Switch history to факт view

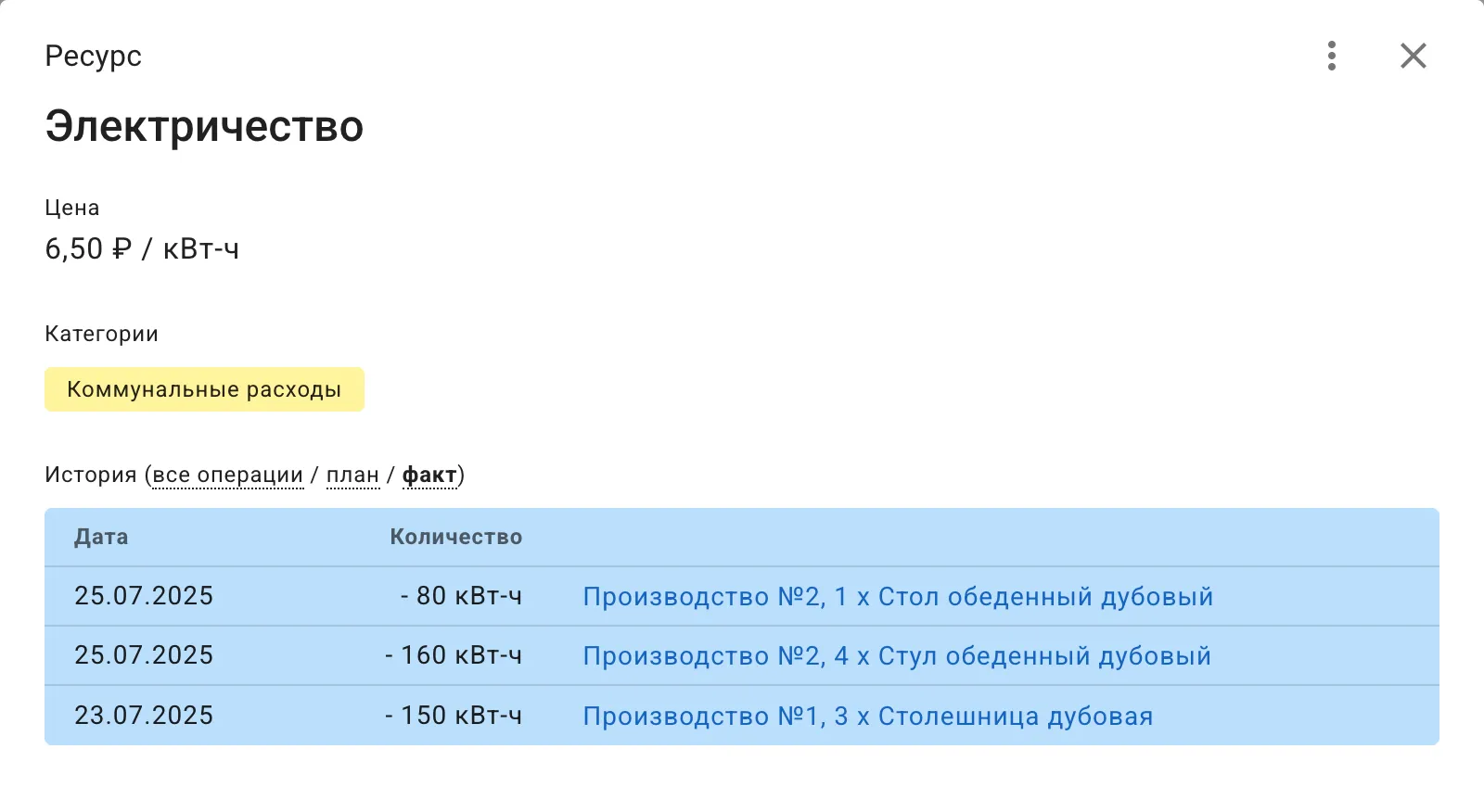(430, 474)
